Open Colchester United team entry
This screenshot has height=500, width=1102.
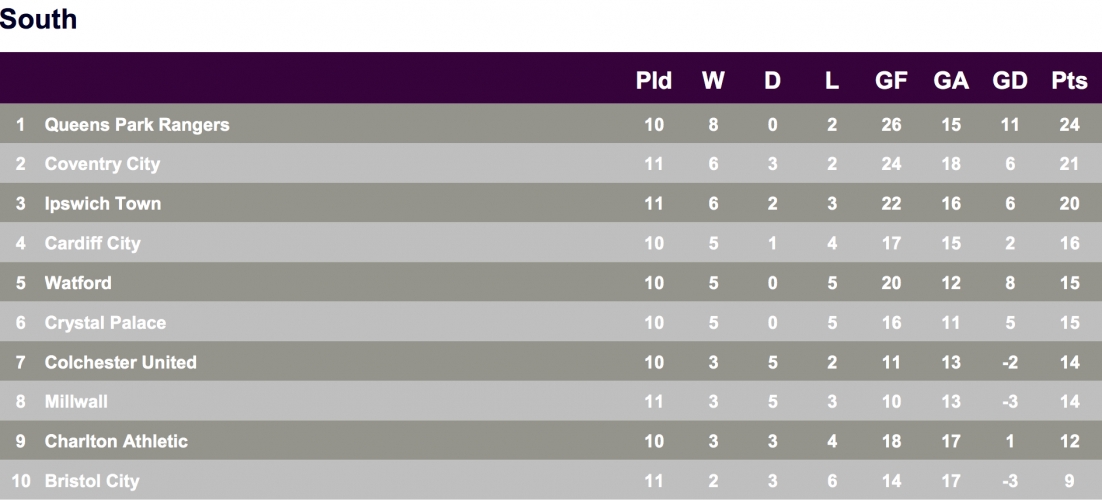(x=121, y=362)
